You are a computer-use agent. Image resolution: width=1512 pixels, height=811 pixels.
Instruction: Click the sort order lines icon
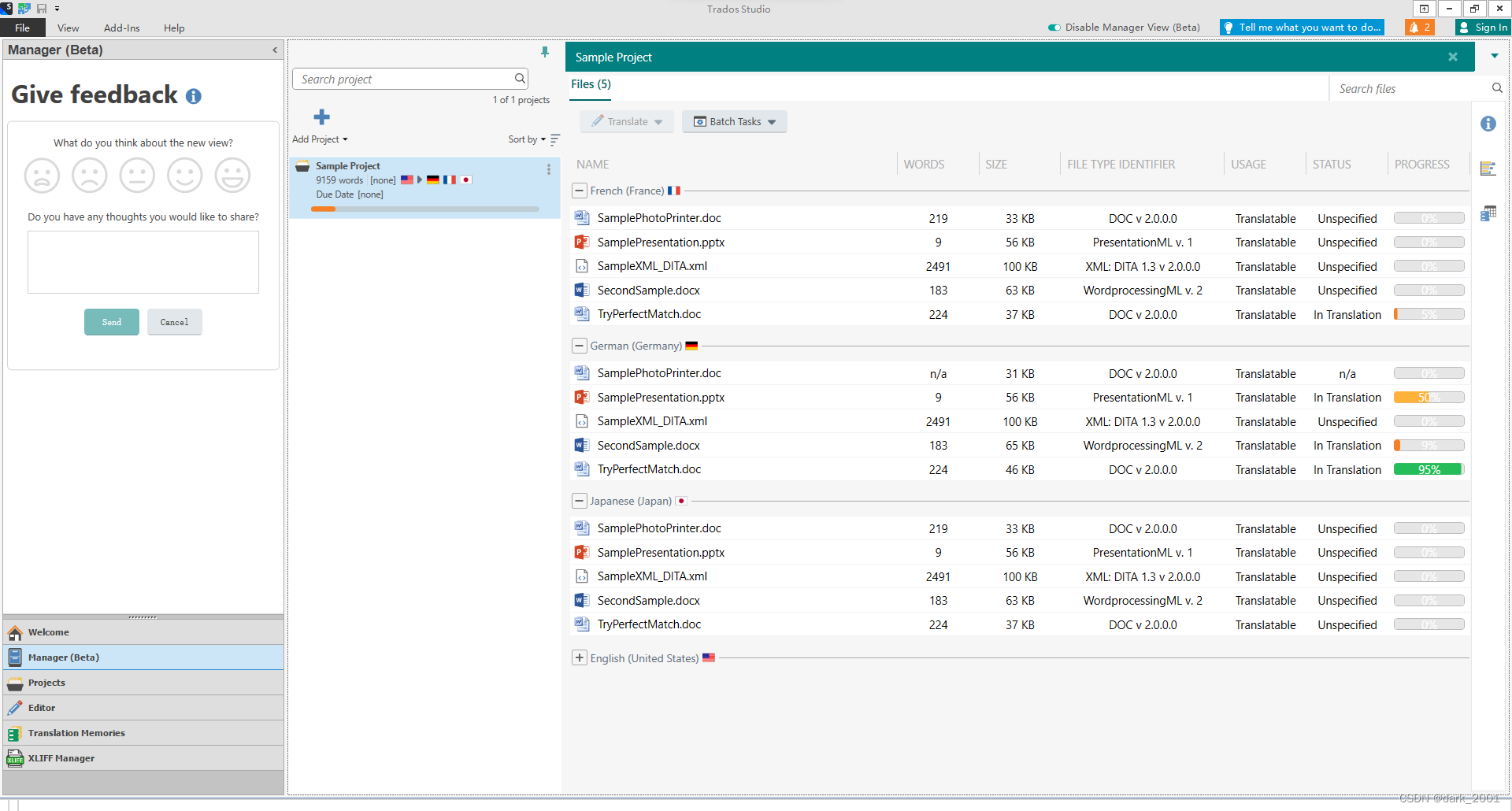555,139
